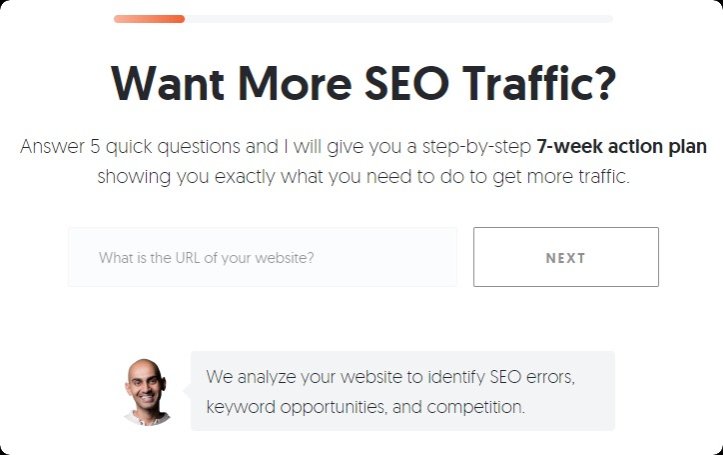Click "keyword opportunities, and competition" text line
Screen dimensions: 723x455
tap(365, 408)
